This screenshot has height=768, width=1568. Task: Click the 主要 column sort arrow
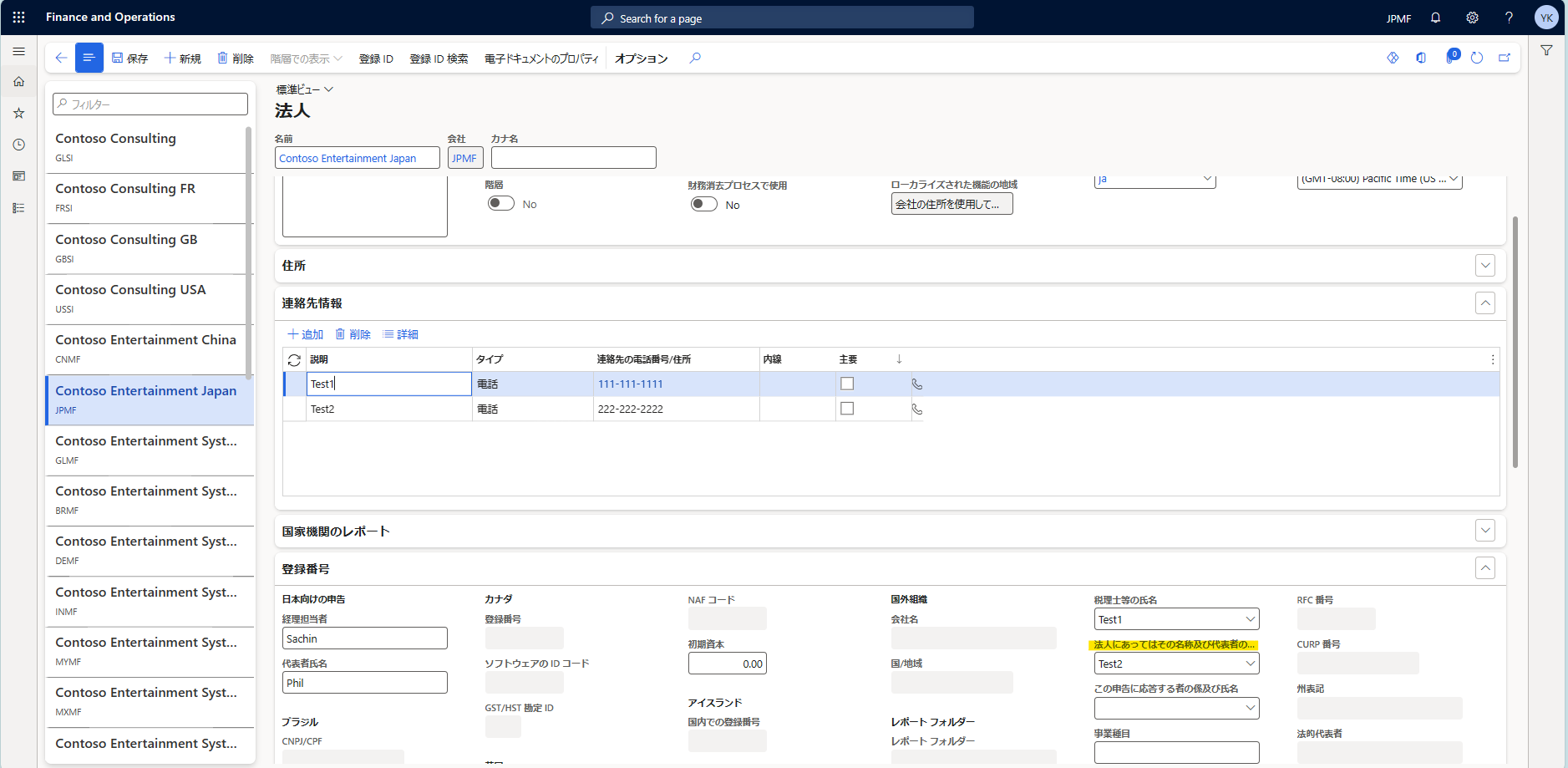click(899, 359)
